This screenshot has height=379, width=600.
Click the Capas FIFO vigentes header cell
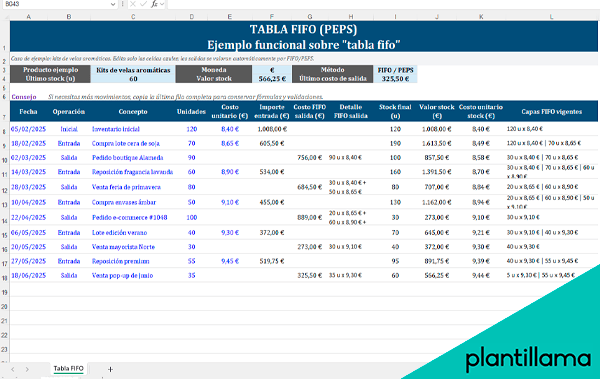[x=551, y=111]
